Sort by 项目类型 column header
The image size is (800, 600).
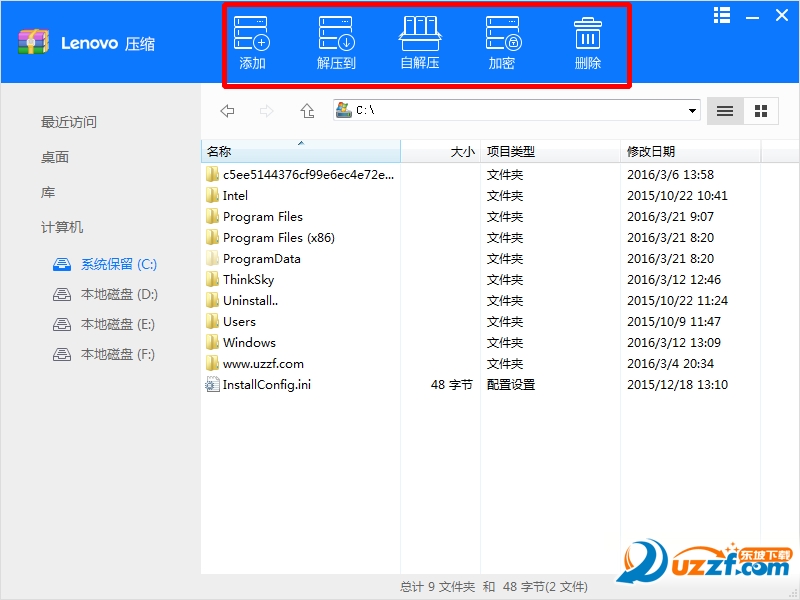(551, 151)
